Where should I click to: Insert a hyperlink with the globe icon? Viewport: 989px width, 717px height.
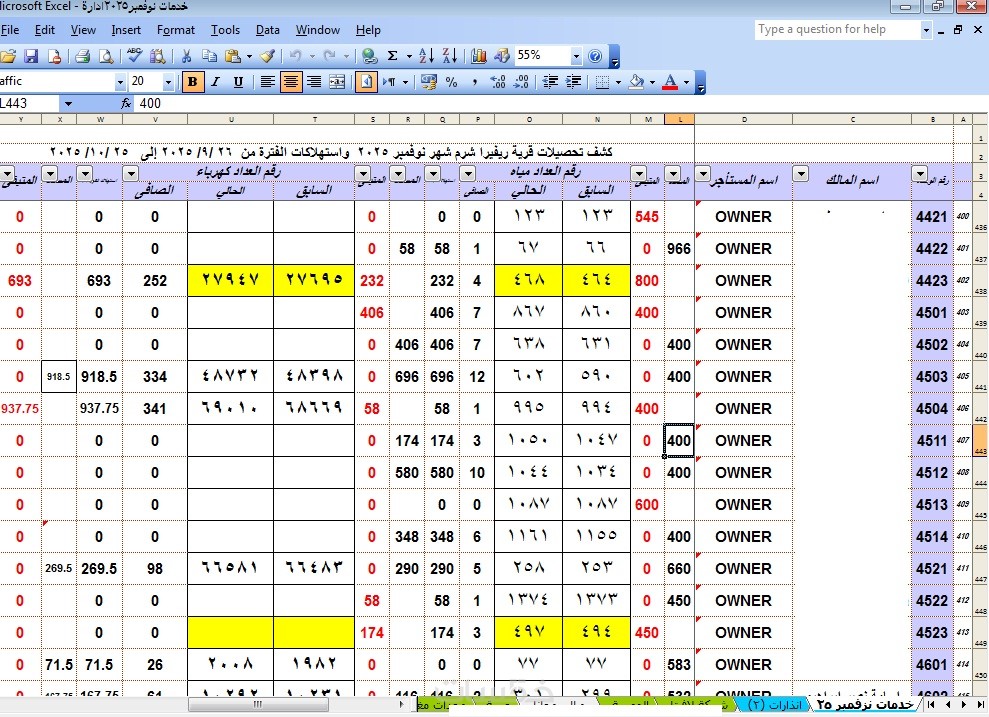(x=370, y=56)
